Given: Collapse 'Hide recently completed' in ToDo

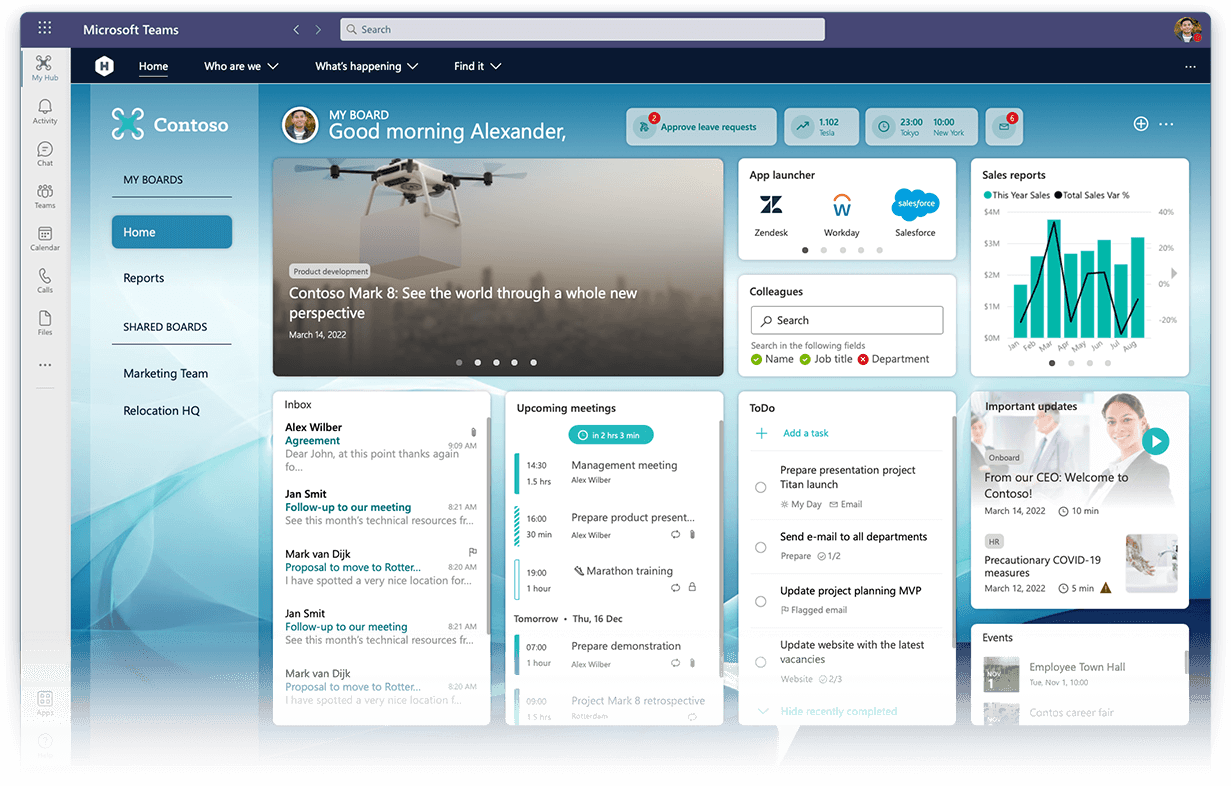Looking at the screenshot, I should click(839, 711).
